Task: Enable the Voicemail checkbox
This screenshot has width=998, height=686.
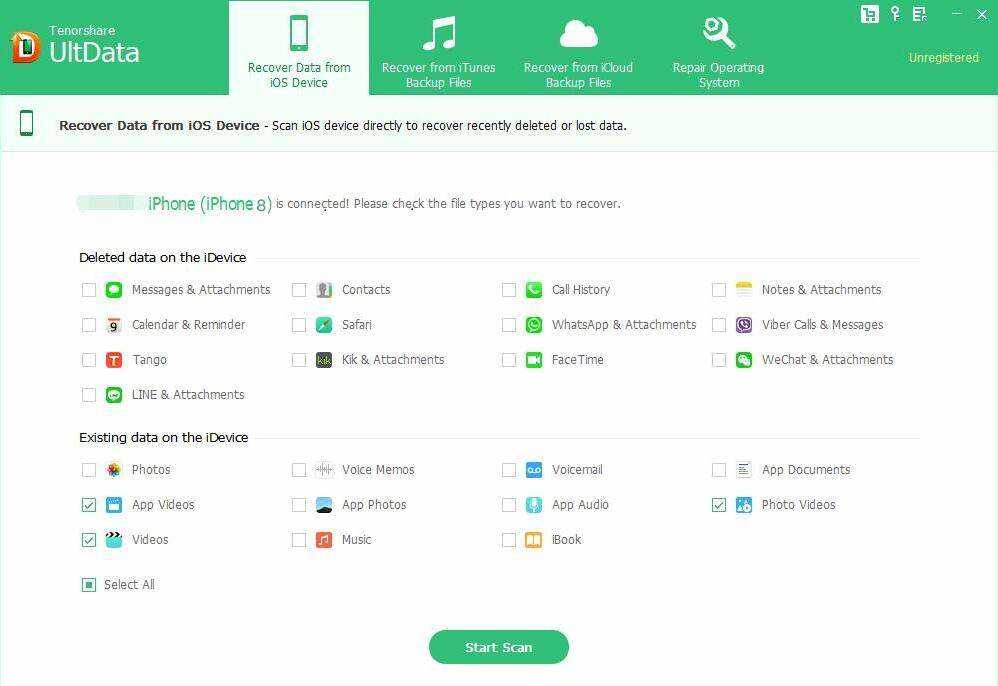Action: pos(509,470)
